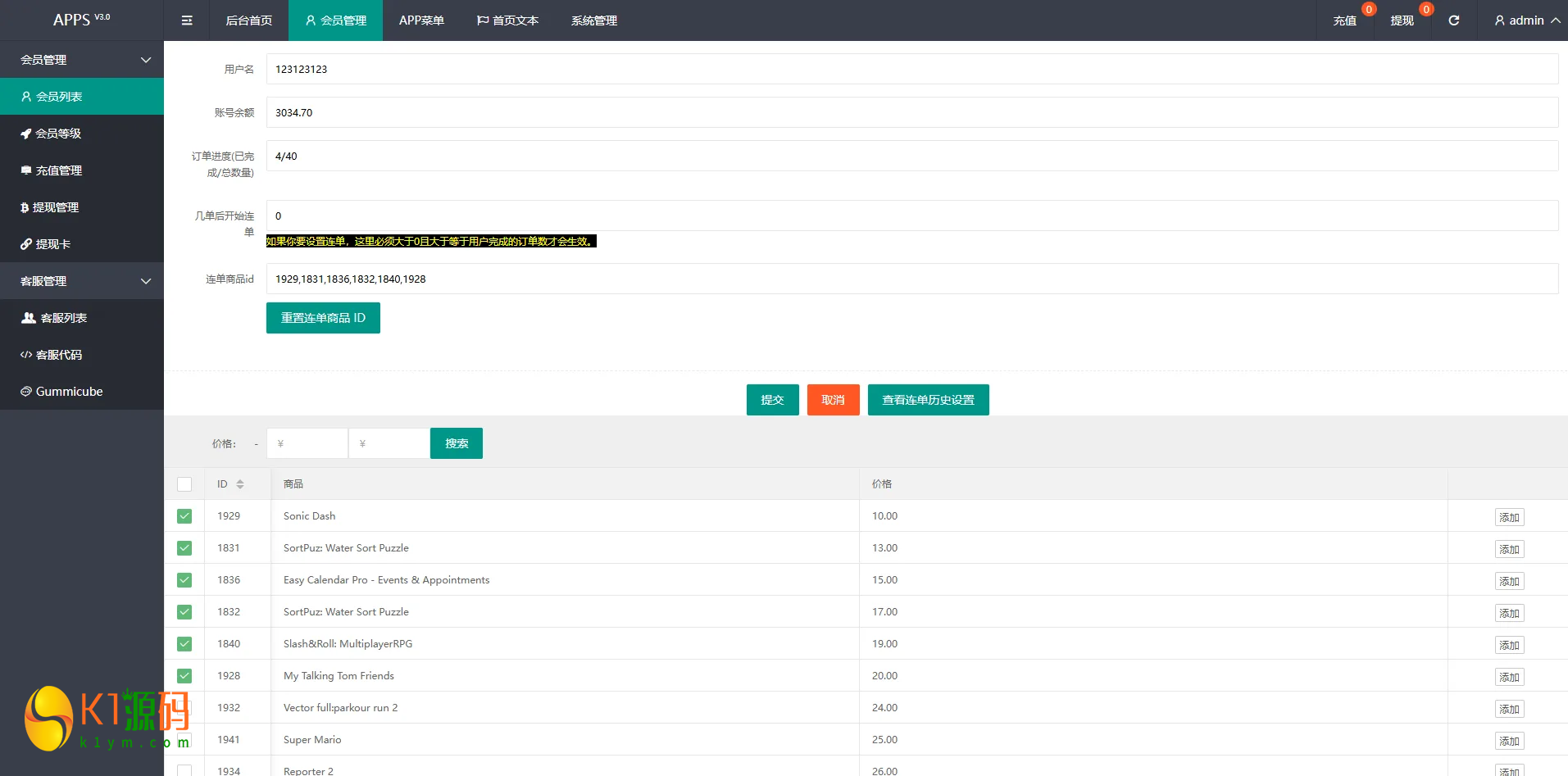
Task: Open the 充值 recharge notification
Action: [x=1344, y=20]
